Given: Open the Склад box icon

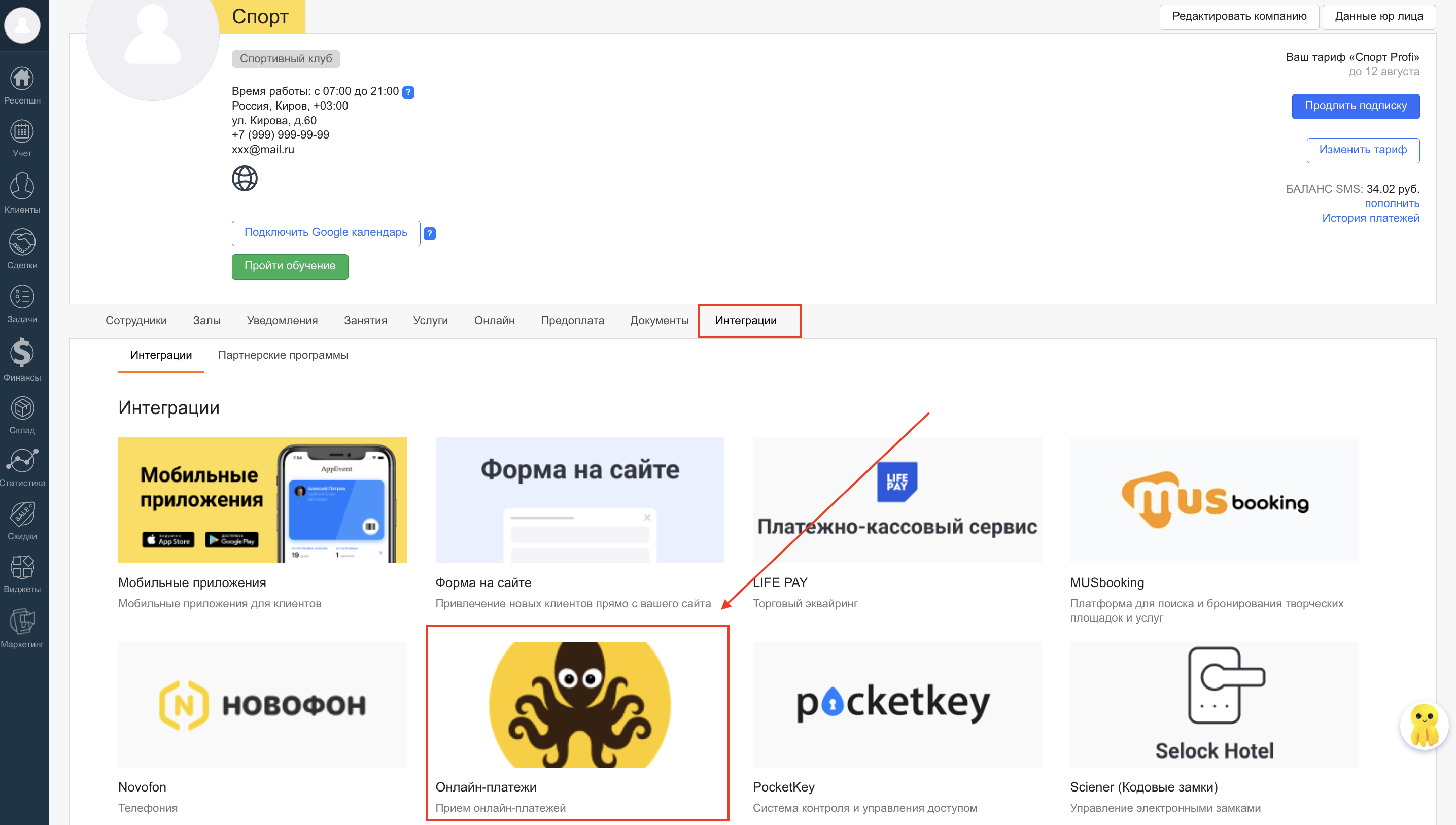Looking at the screenshot, I should coord(22,408).
